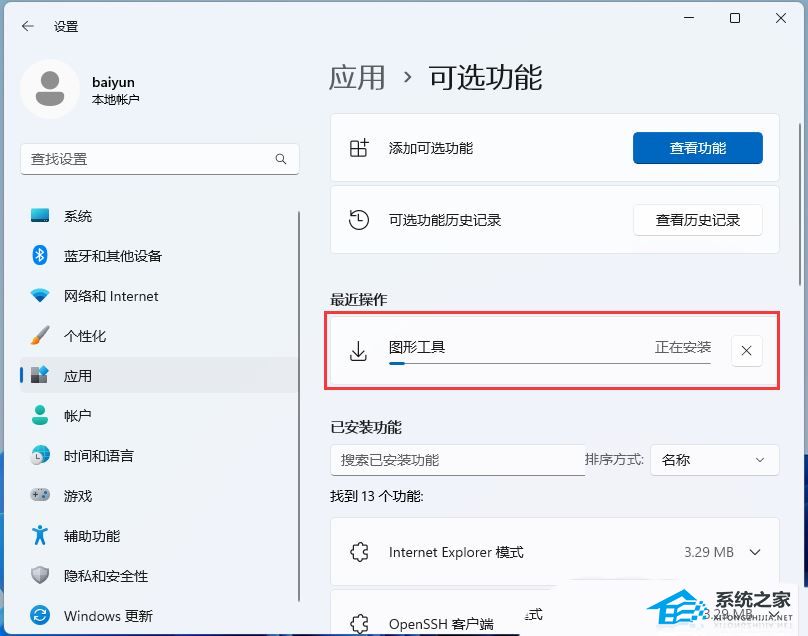Open 隐私和安全性 in the sidebar
The width and height of the screenshot is (808, 636).
[105, 576]
